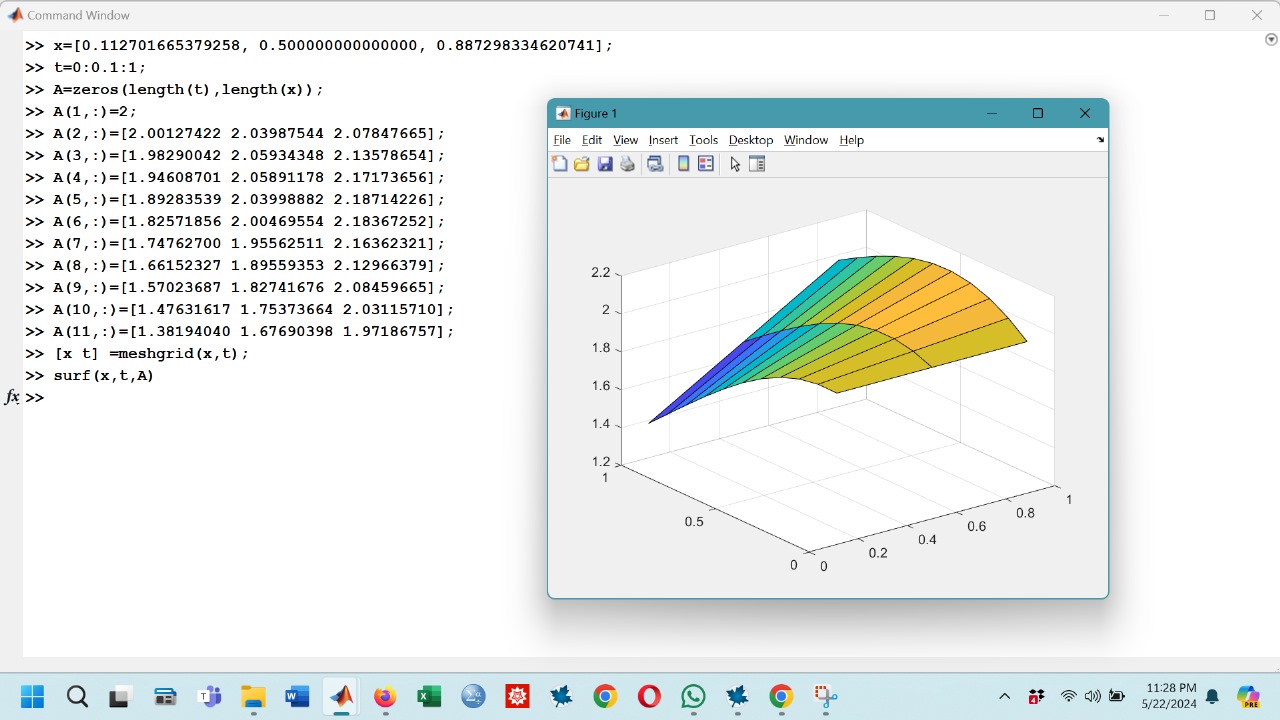Open Task View on the taskbar

pos(121,696)
